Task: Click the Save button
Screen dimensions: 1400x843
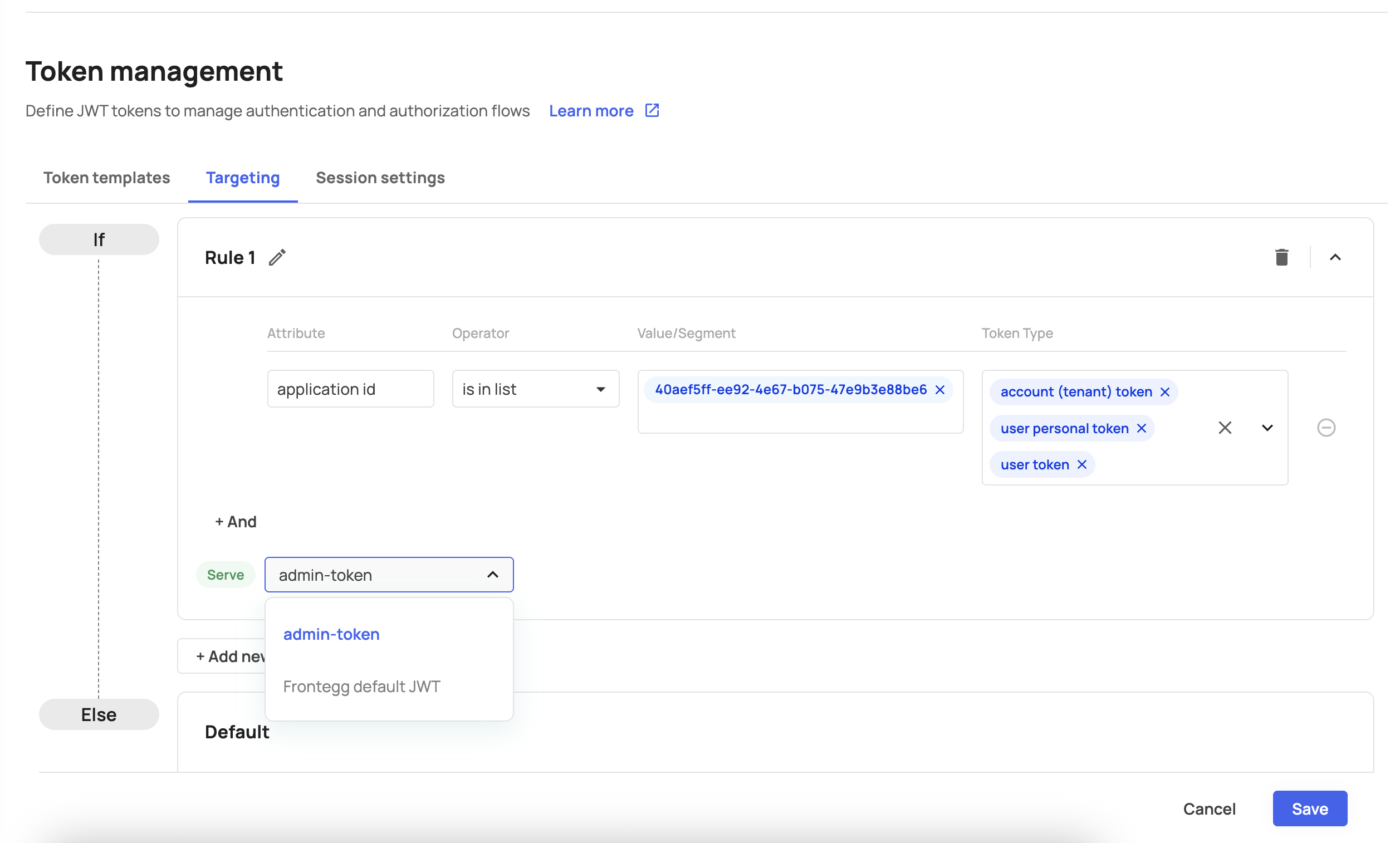Action: 1309,808
